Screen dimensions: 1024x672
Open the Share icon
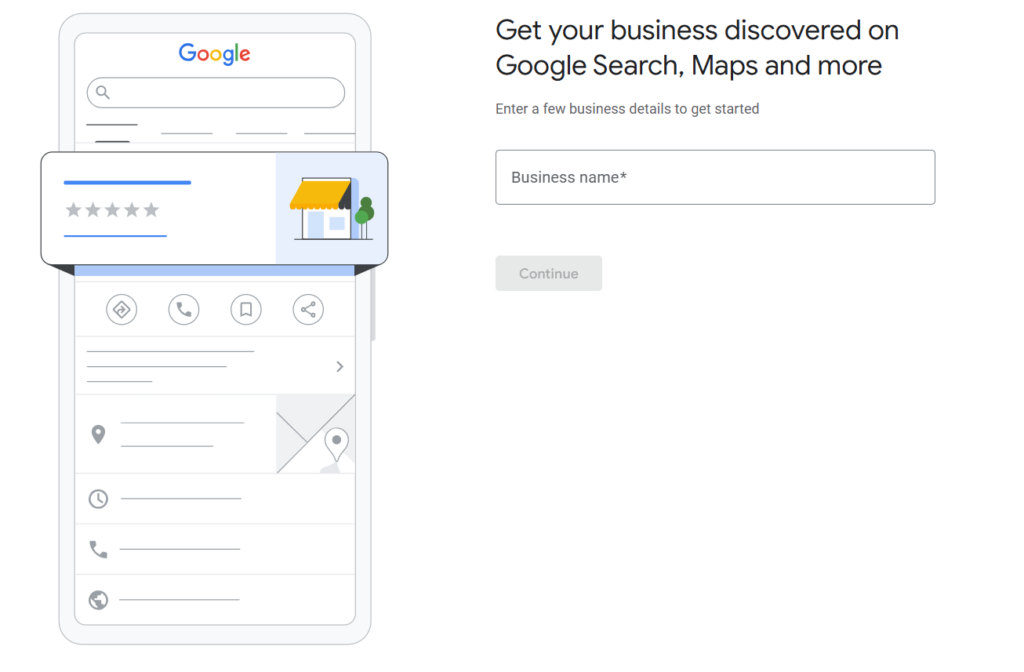pyautogui.click(x=308, y=309)
